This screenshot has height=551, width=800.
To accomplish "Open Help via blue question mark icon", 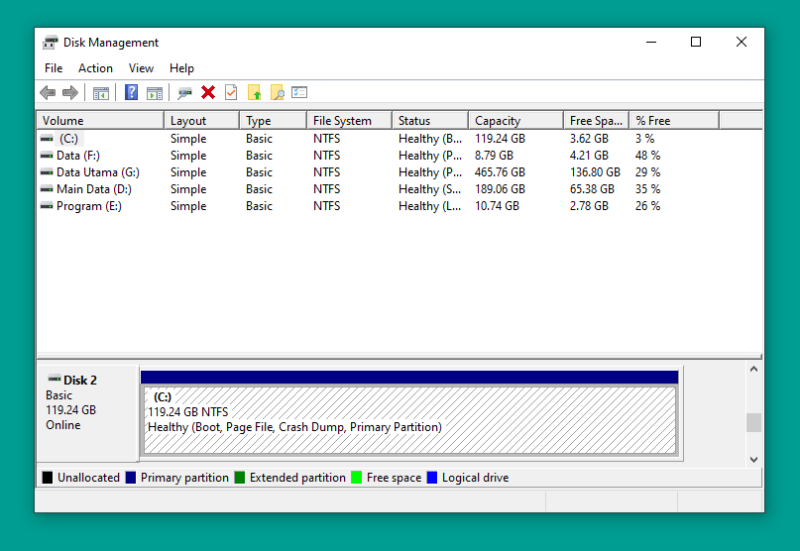I will (131, 92).
